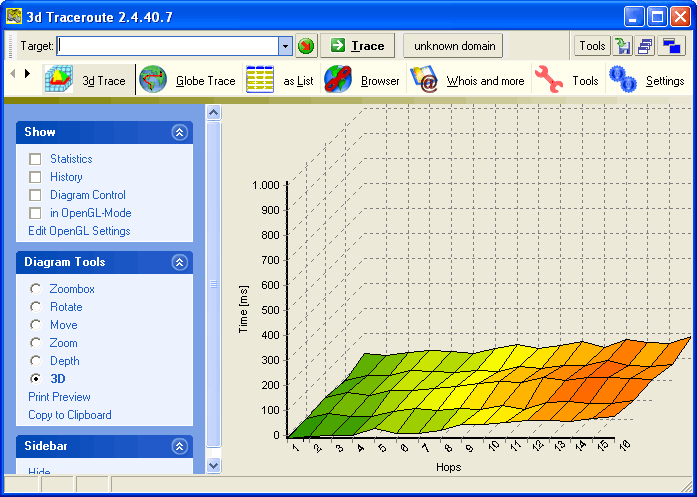Click sidebar scrollbar up arrow
The height and width of the screenshot is (497, 697).
click(214, 112)
